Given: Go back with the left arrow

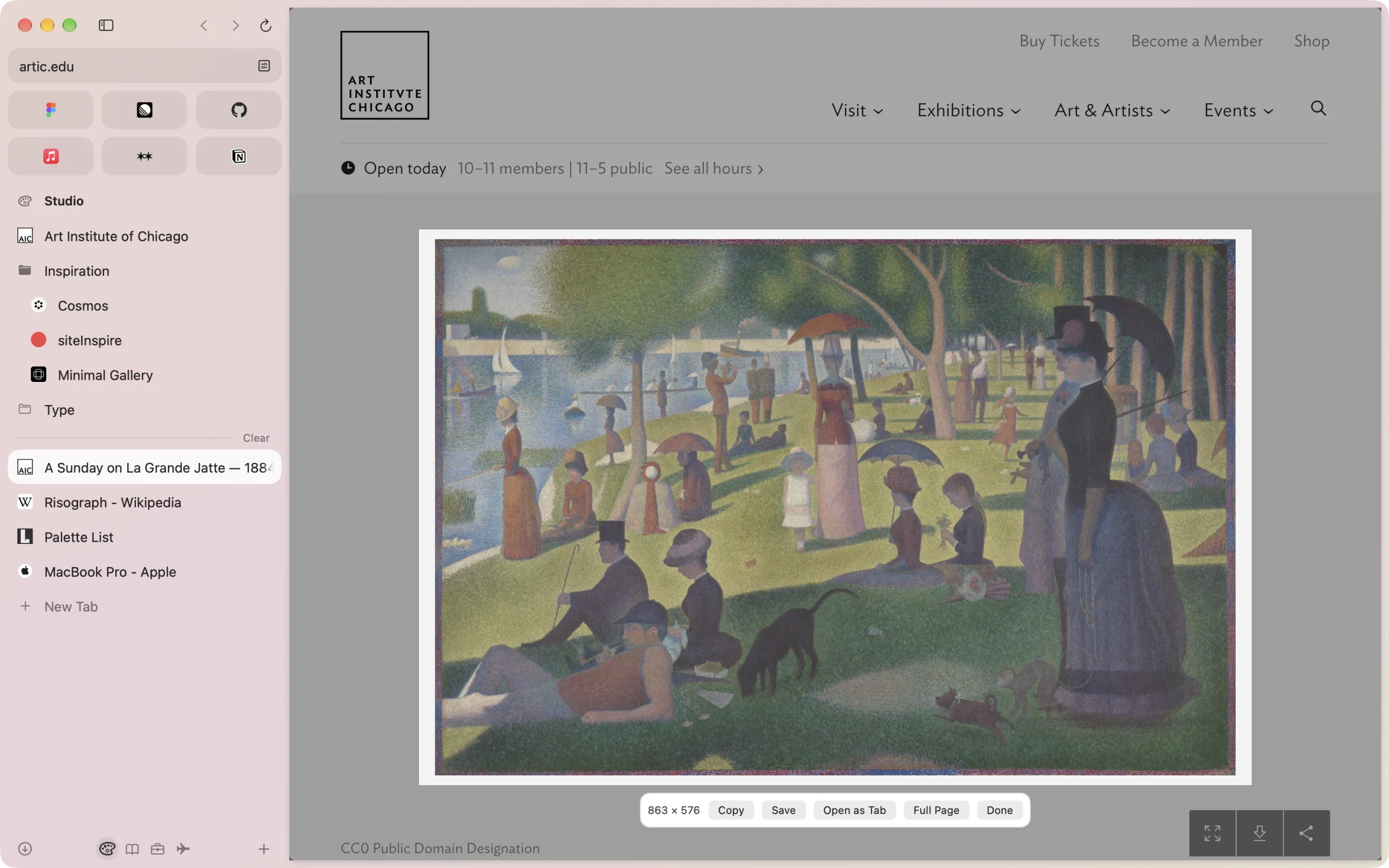Looking at the screenshot, I should 204,25.
